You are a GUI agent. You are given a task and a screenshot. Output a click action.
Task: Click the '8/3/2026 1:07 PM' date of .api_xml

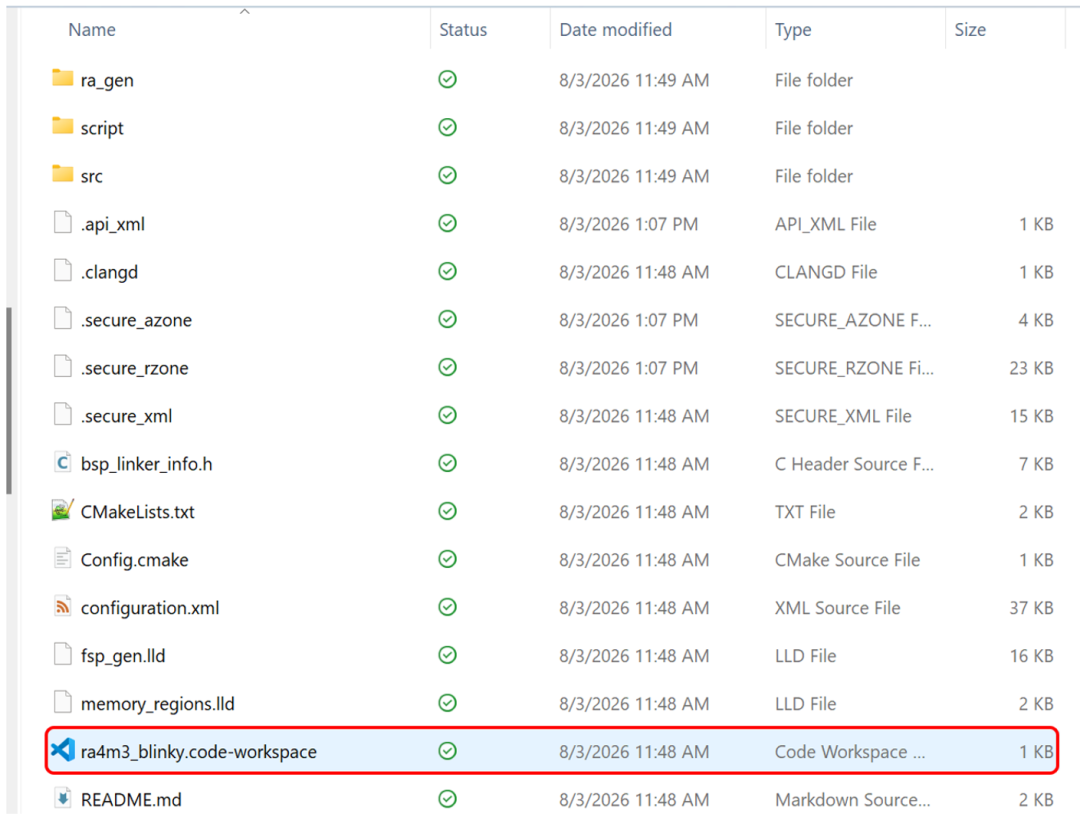628,225
